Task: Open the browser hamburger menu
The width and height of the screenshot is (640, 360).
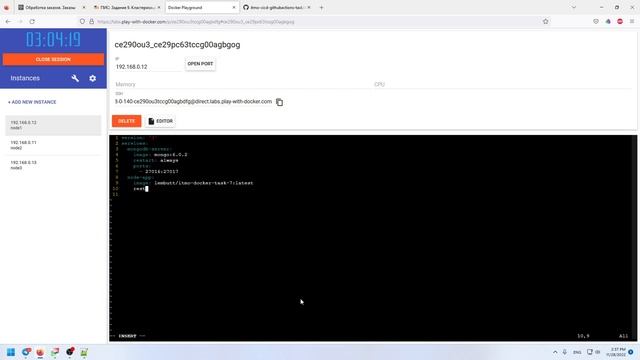Action: (x=632, y=21)
